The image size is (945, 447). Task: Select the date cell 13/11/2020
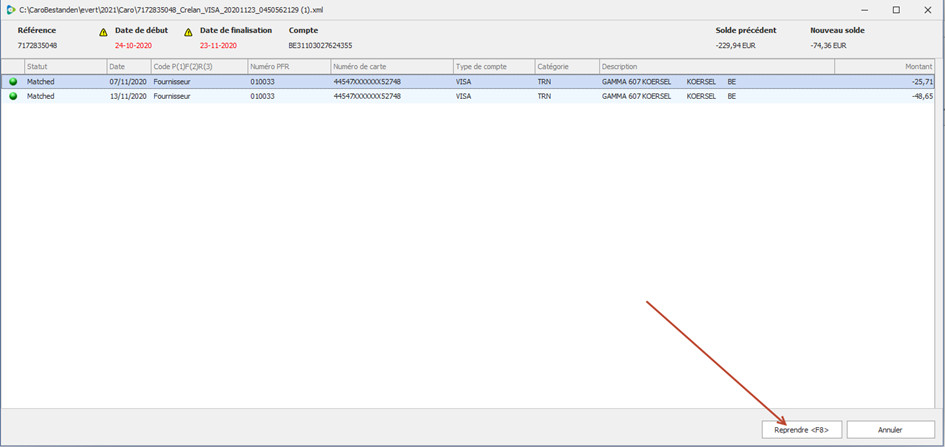[x=128, y=96]
